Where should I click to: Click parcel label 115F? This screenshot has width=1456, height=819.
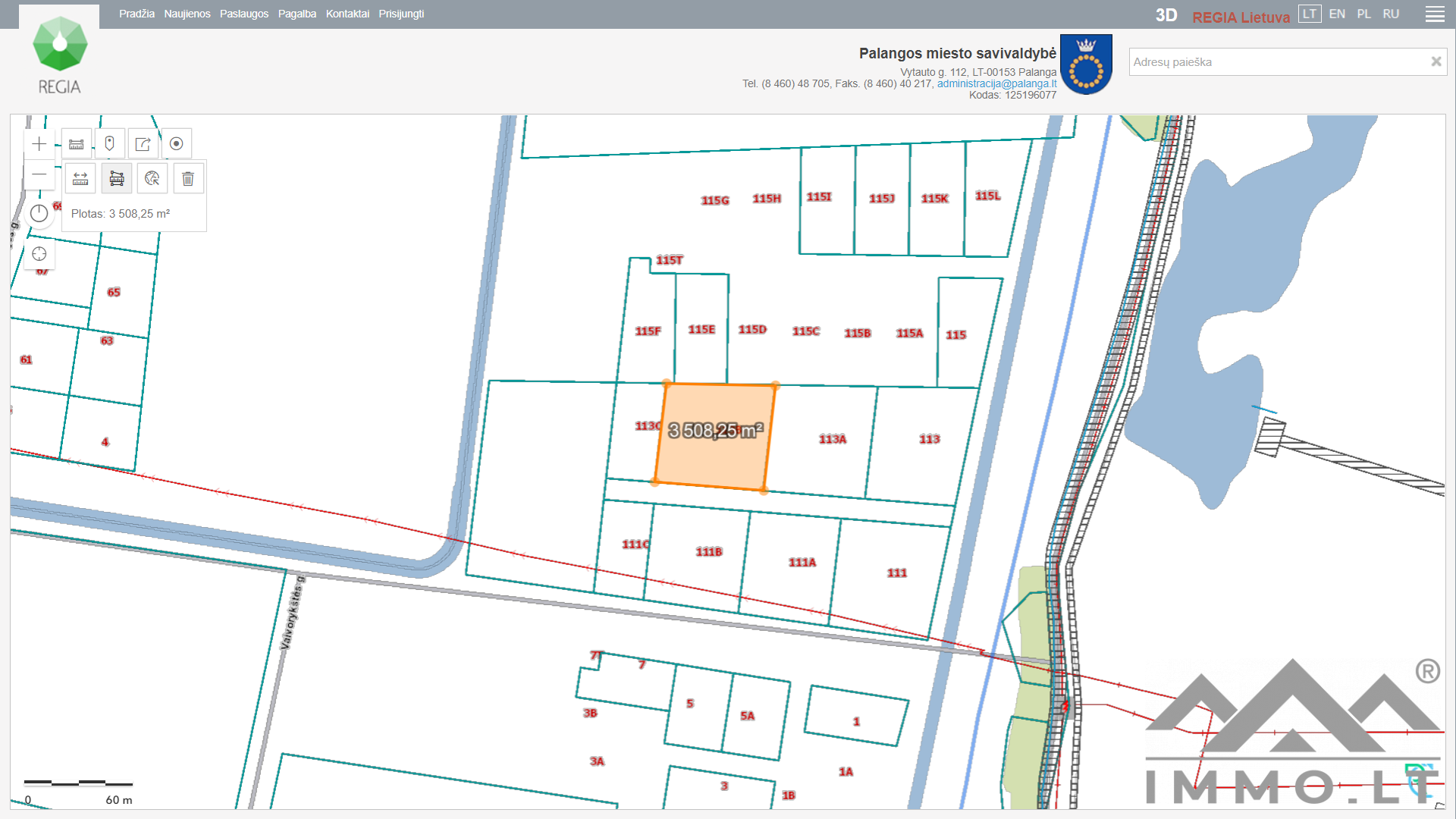click(648, 331)
